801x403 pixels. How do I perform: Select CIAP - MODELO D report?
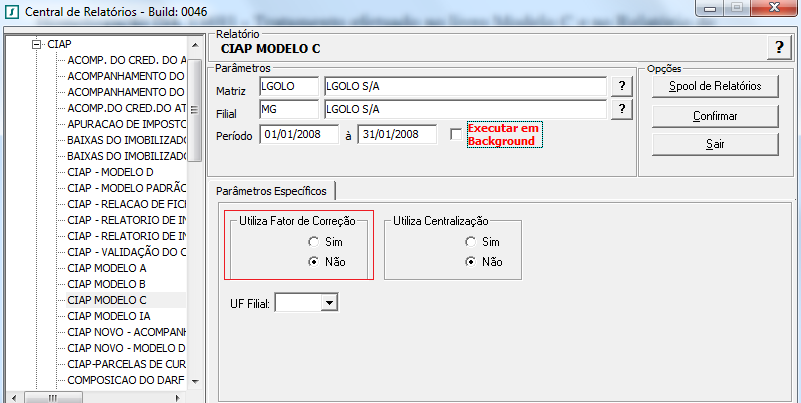(110, 172)
